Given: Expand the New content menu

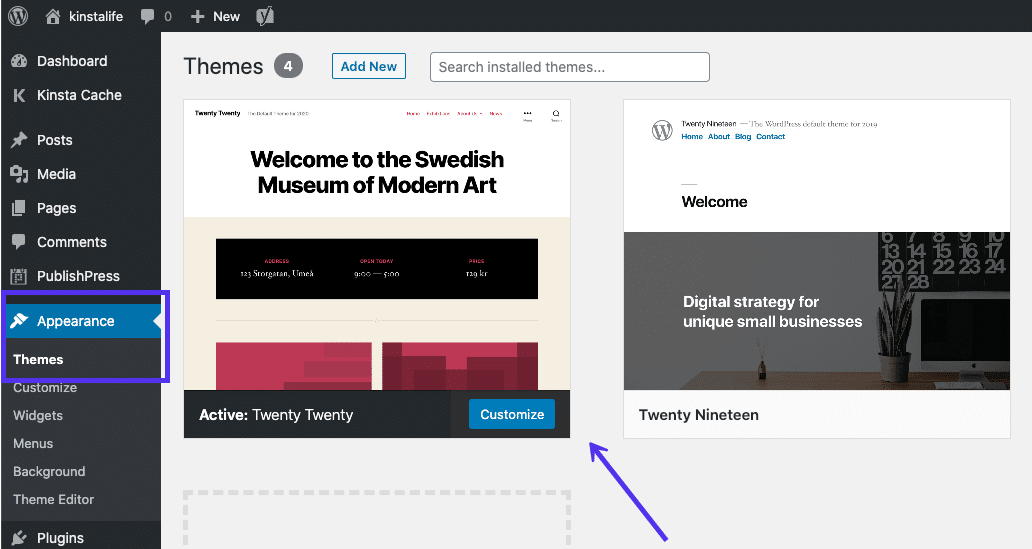Looking at the screenshot, I should (x=215, y=16).
